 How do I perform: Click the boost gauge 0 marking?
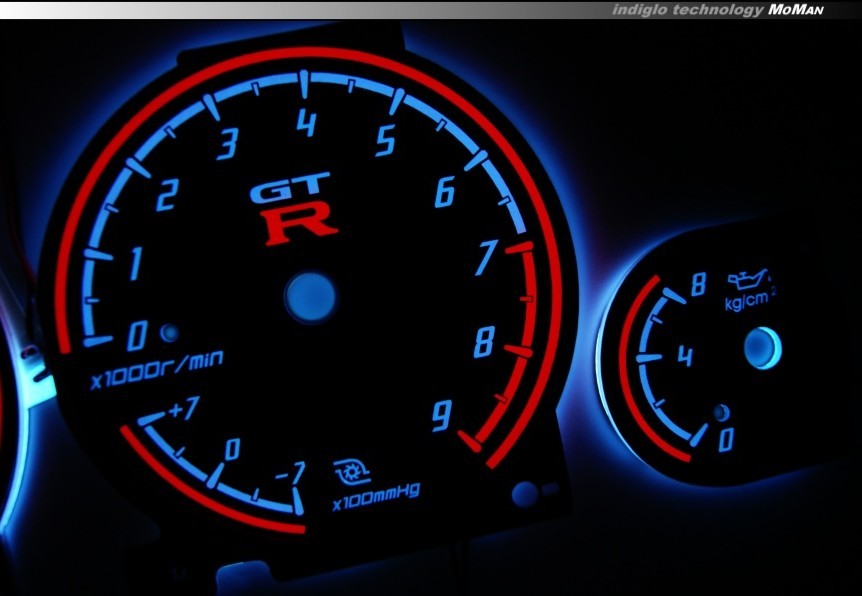[233, 449]
